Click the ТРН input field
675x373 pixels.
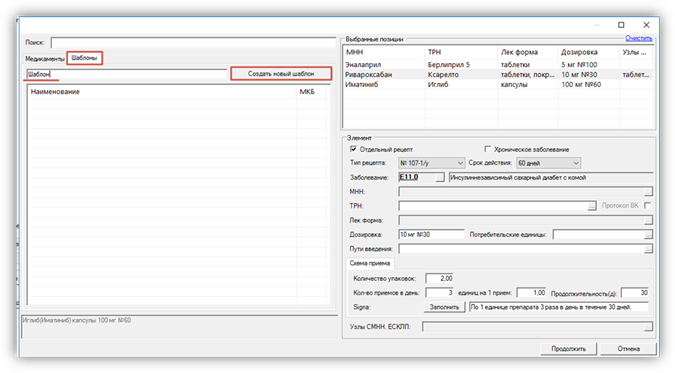pyautogui.click(x=493, y=206)
